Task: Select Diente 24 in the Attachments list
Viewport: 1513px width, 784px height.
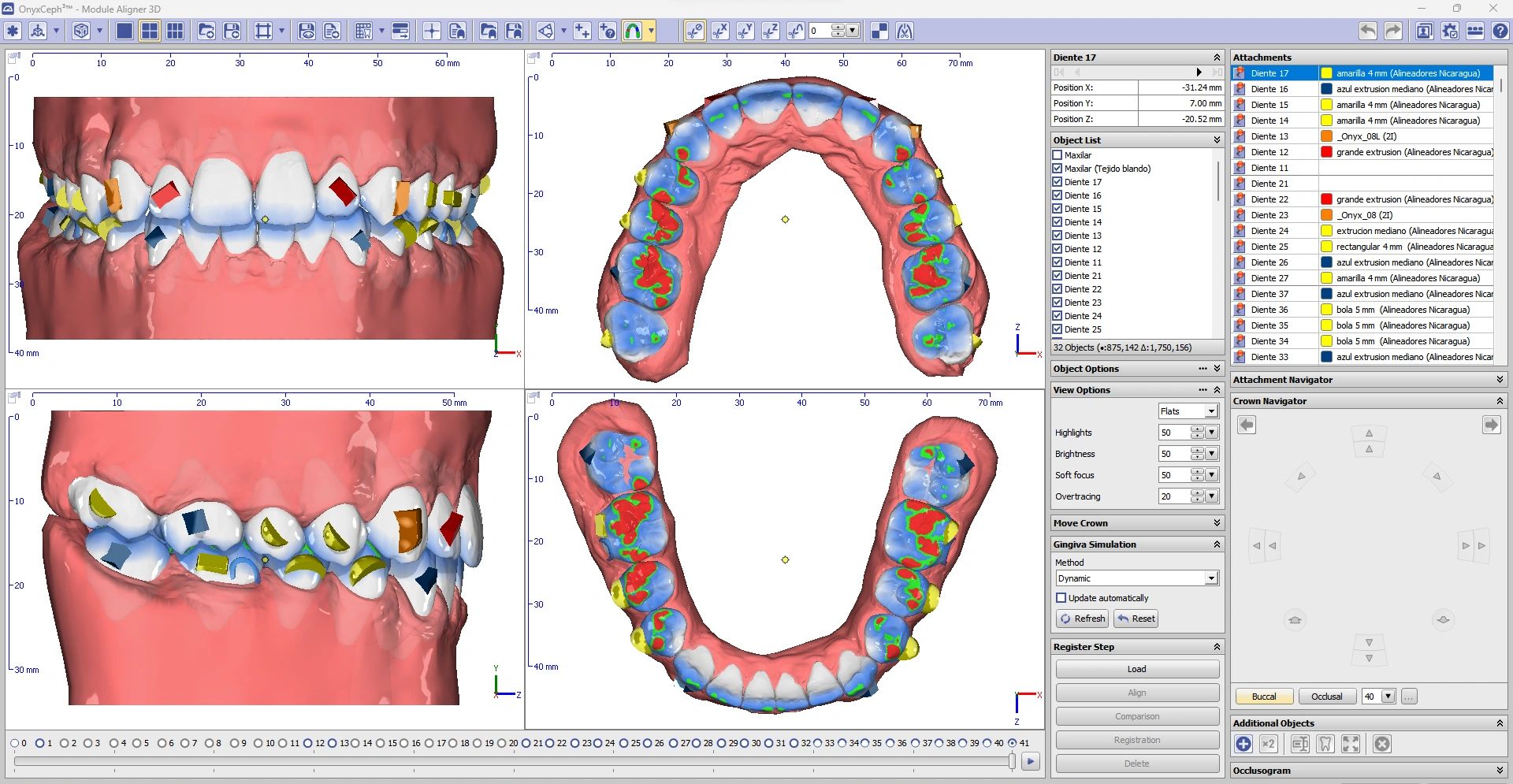Action: point(1273,231)
